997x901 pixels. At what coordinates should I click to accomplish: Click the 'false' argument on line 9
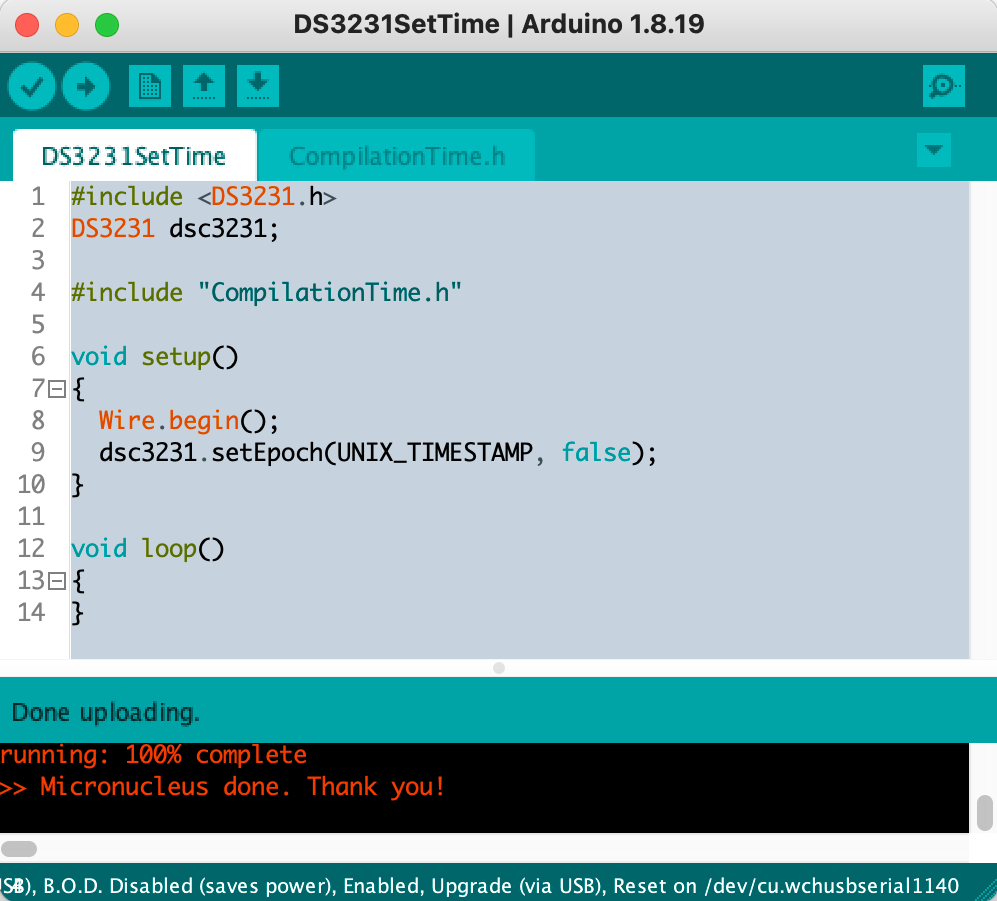pyautogui.click(x=596, y=453)
